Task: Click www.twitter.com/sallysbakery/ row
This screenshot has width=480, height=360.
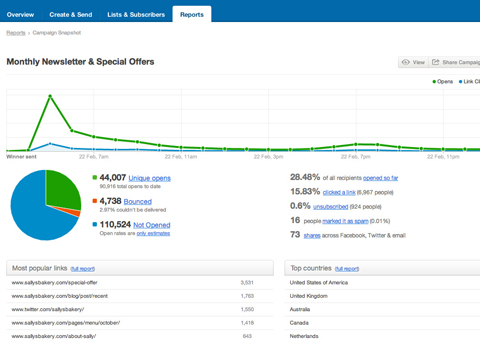Action: tap(140, 309)
